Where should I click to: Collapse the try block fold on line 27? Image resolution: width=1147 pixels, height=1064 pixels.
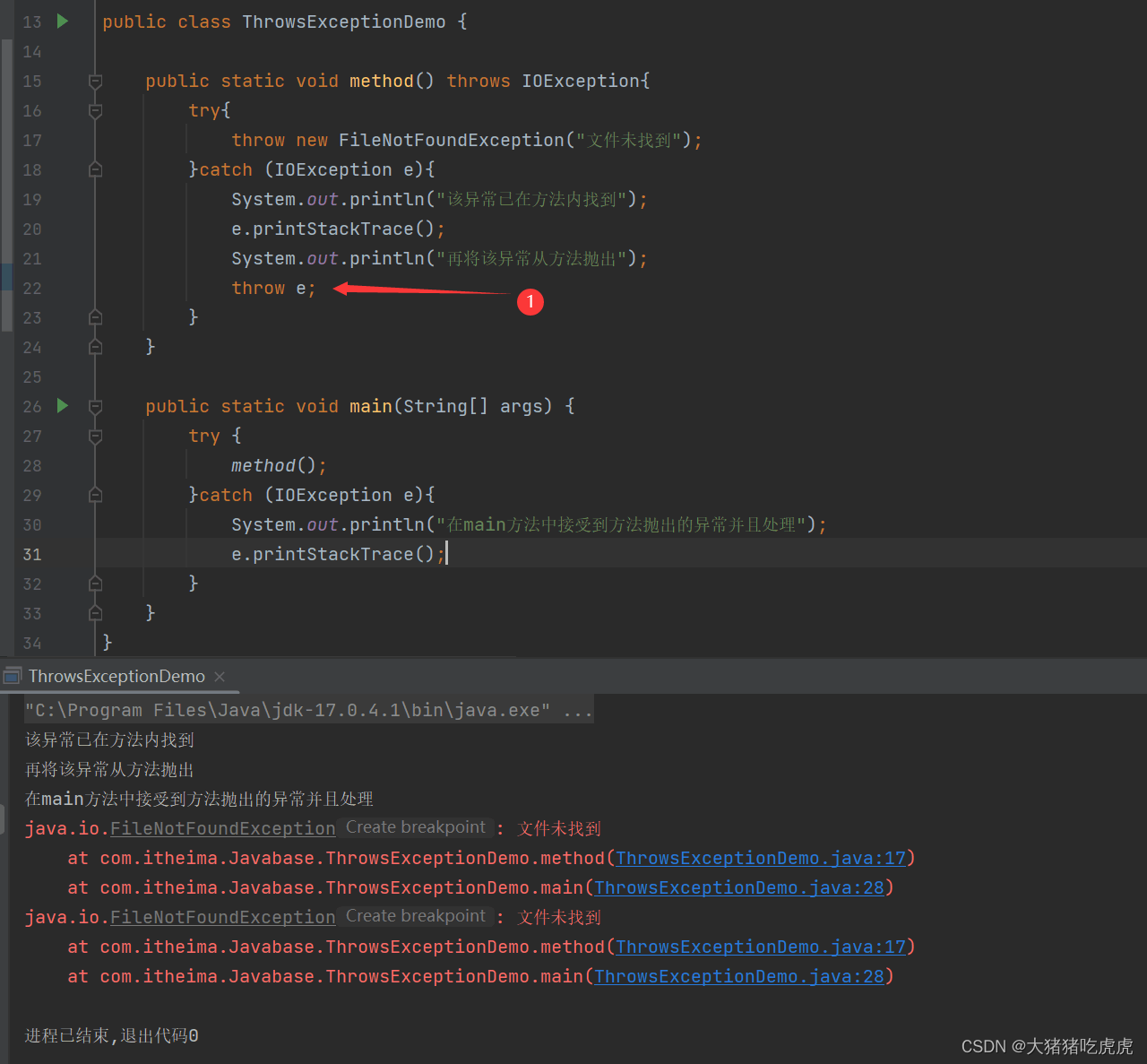[95, 437]
